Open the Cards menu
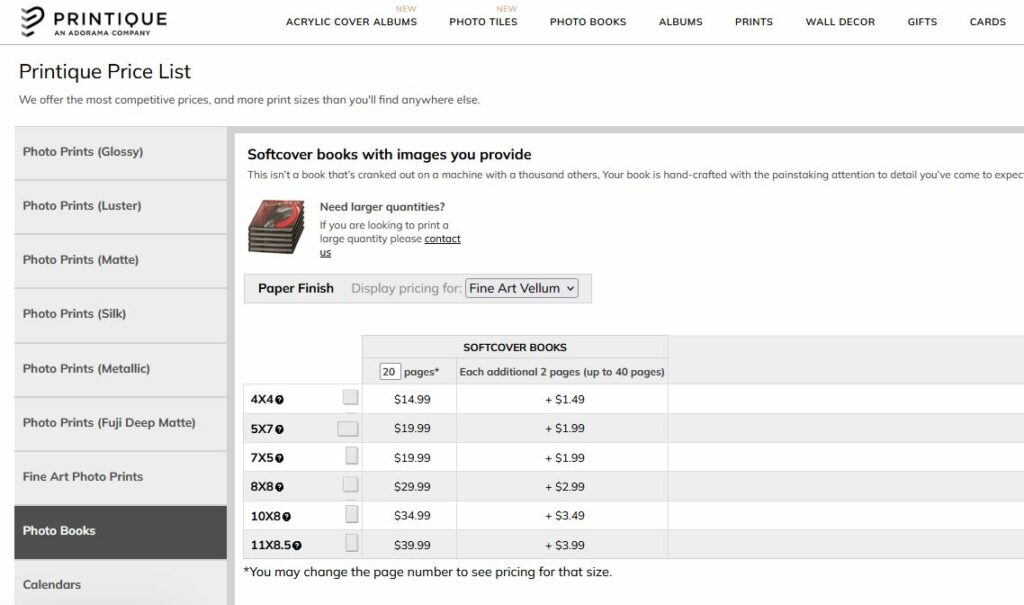This screenshot has width=1024, height=605. coord(987,22)
